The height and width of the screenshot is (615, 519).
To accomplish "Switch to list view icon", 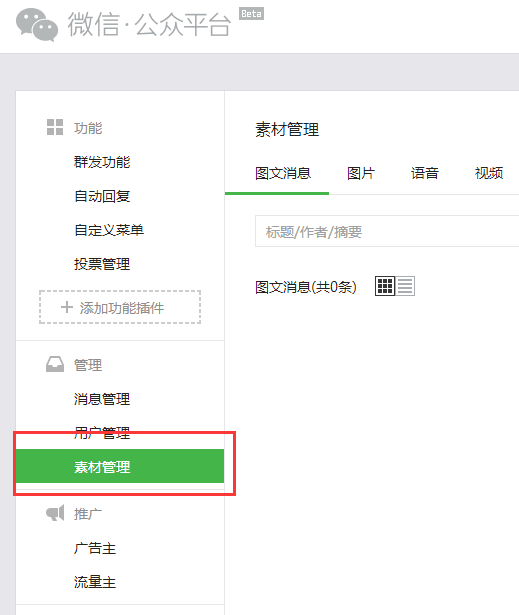I will pos(405,286).
